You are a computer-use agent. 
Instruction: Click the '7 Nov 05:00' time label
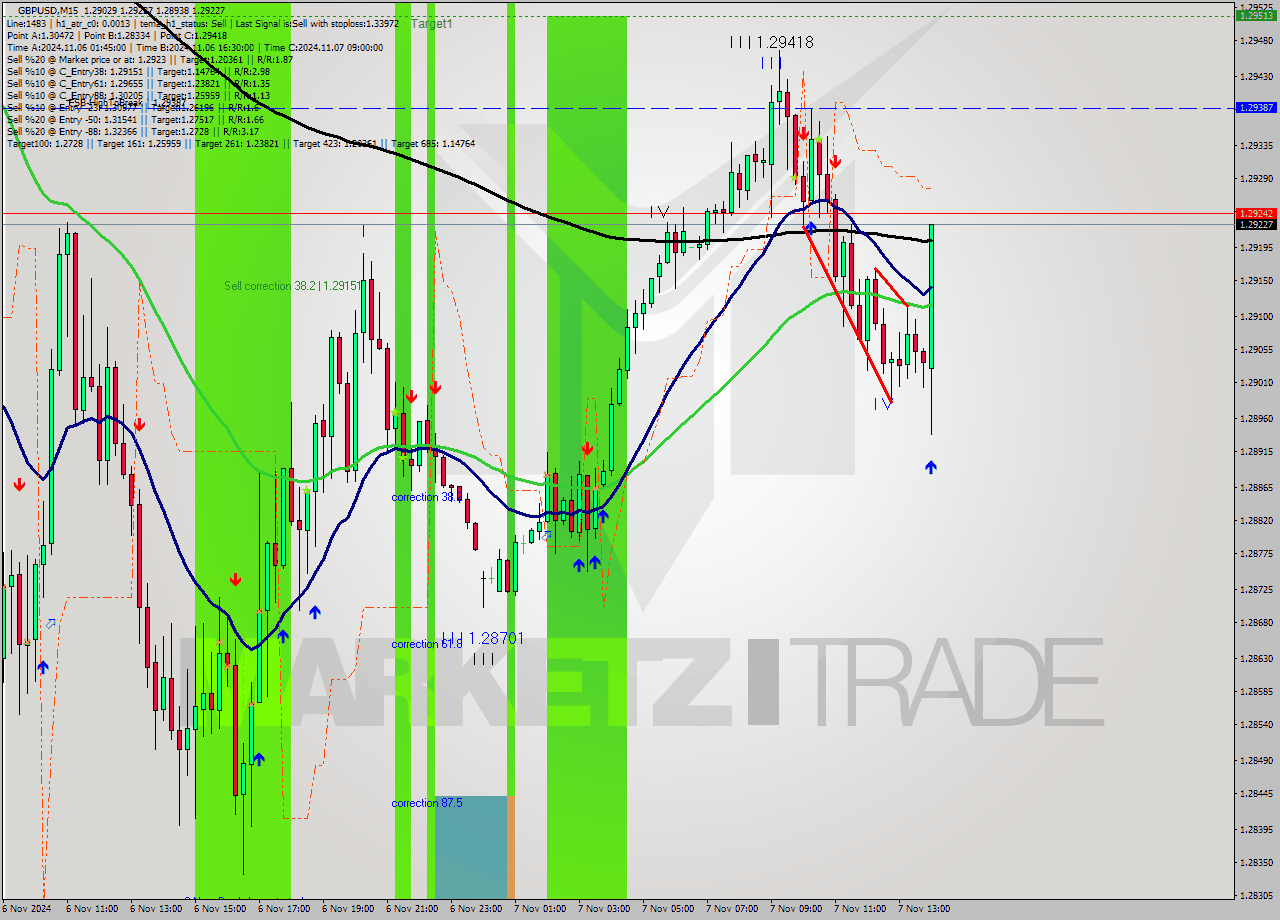[x=668, y=909]
